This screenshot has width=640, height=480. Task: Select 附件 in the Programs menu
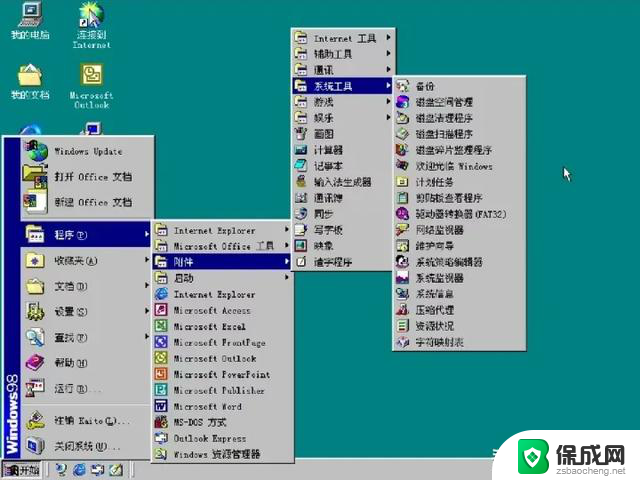222,262
